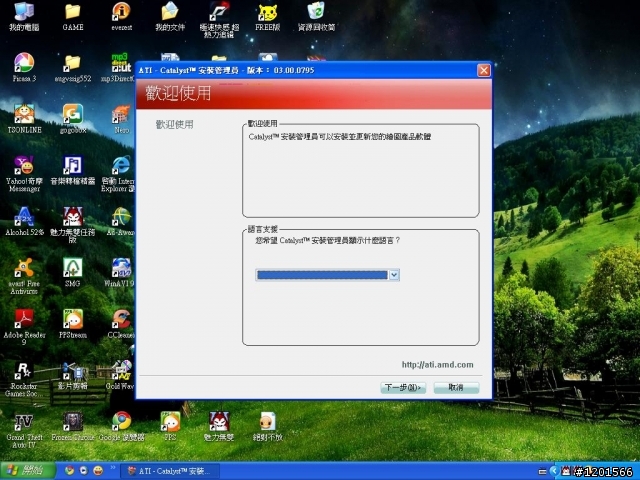Open the GAME folder icon
This screenshot has height=480, width=640.
click(x=73, y=16)
